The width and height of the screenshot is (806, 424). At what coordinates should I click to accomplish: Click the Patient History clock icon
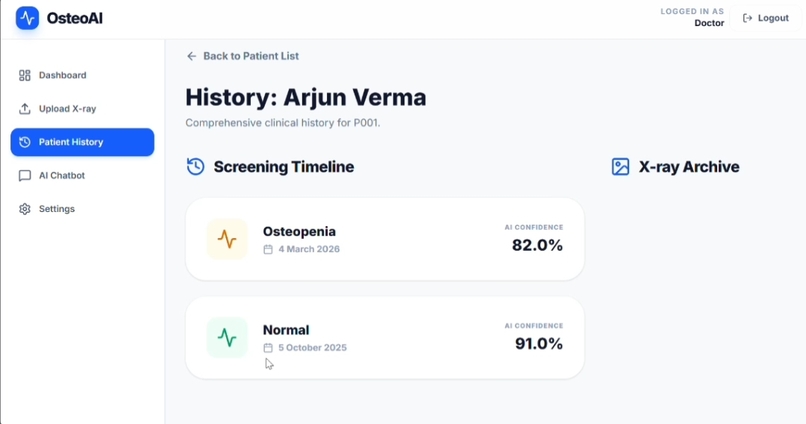(x=25, y=142)
